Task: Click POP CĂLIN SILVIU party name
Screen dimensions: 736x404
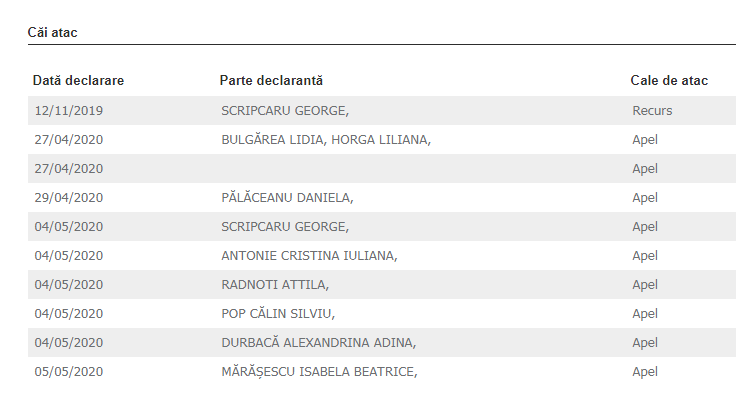Action: coord(278,313)
